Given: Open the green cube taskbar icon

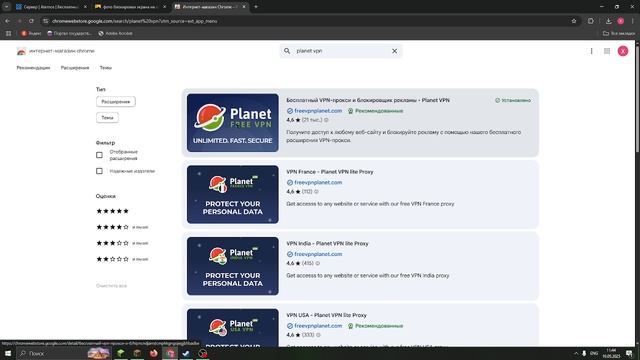Looking at the screenshot, I should point(120,353).
